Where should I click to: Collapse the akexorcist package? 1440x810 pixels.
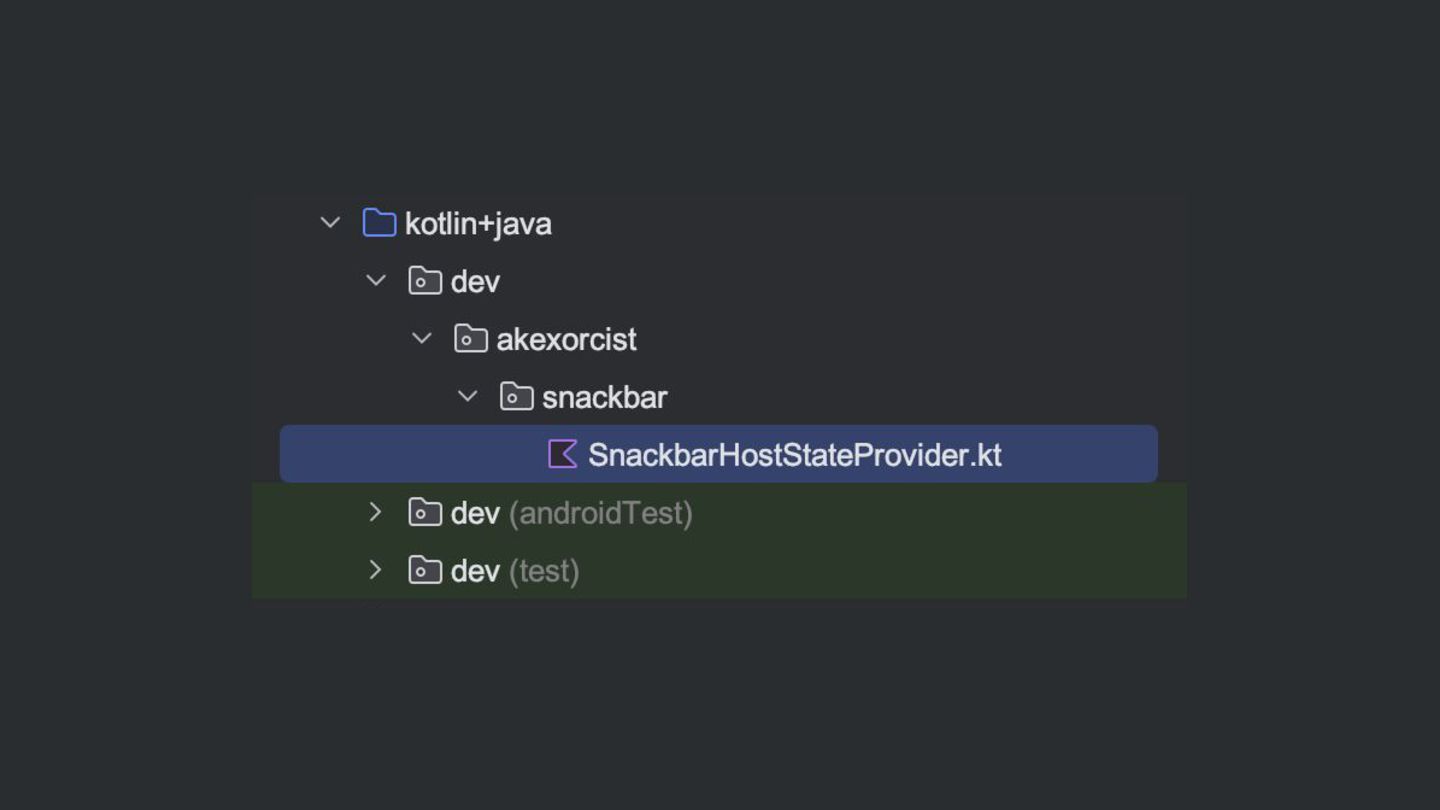tap(422, 339)
